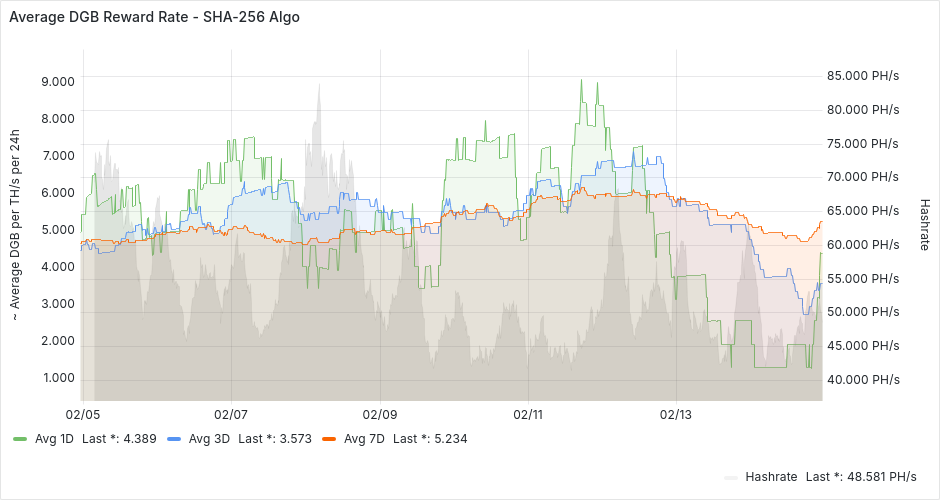Toggle the Avg 3D series in legend
This screenshot has height=500, width=940.
[x=208, y=438]
